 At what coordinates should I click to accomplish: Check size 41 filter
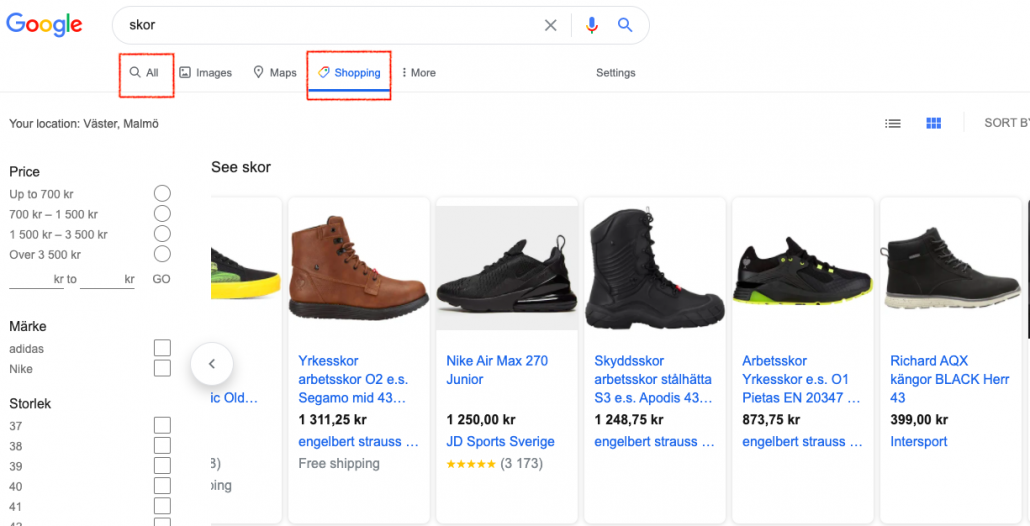(162, 506)
